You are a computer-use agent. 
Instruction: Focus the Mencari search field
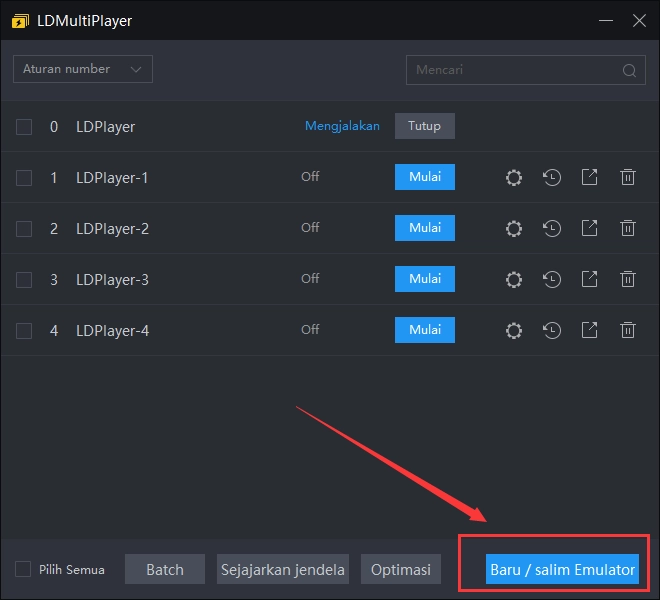coord(526,70)
